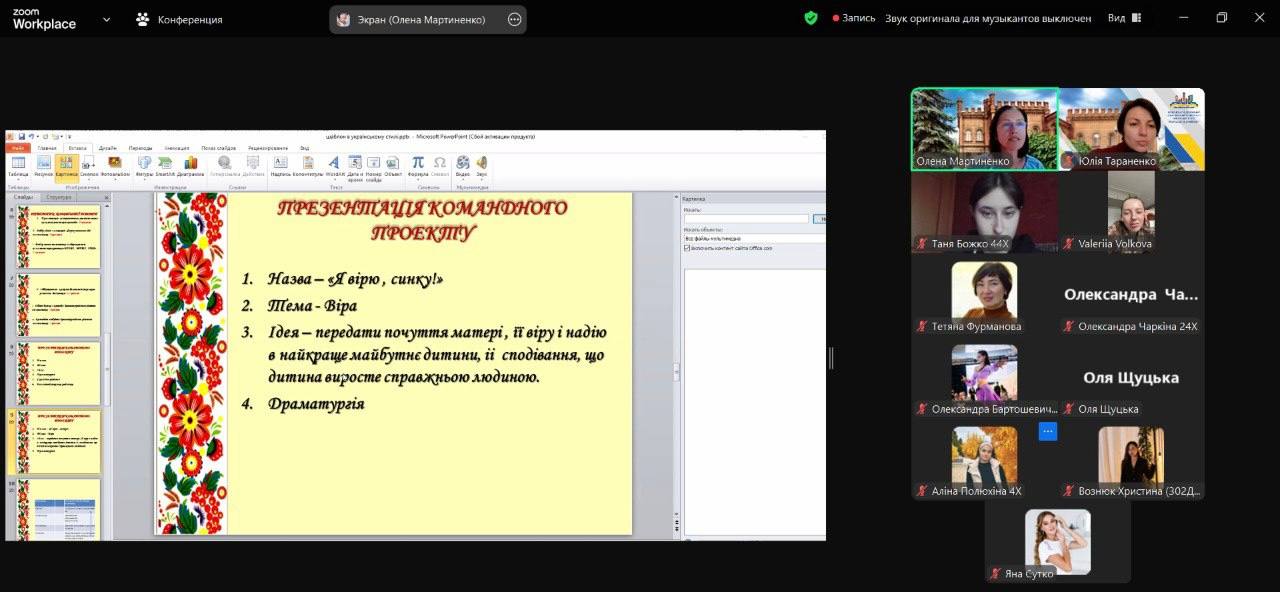Select Аліна Полюхіна 4Х participant tile
Viewport: 1280px width, 592px height.
point(985,460)
